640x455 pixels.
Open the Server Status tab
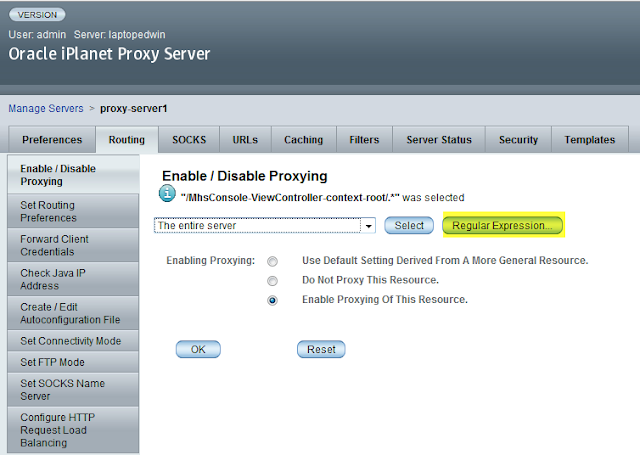click(x=439, y=140)
